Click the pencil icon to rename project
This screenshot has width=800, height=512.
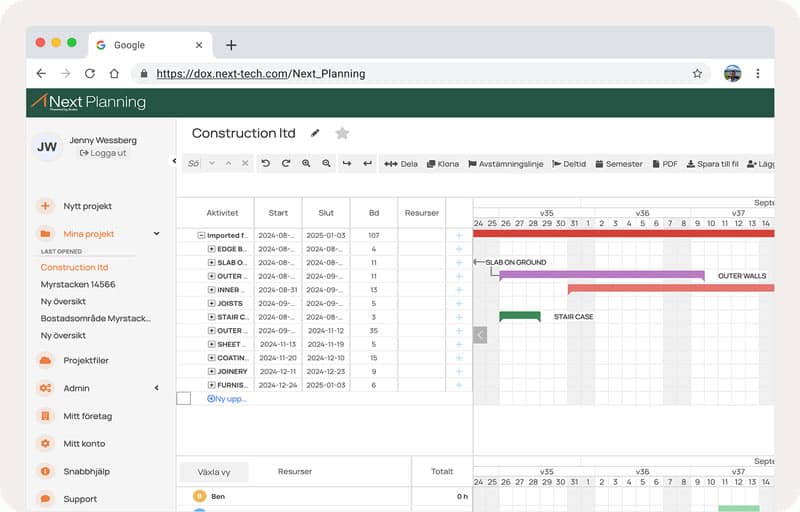[x=315, y=133]
